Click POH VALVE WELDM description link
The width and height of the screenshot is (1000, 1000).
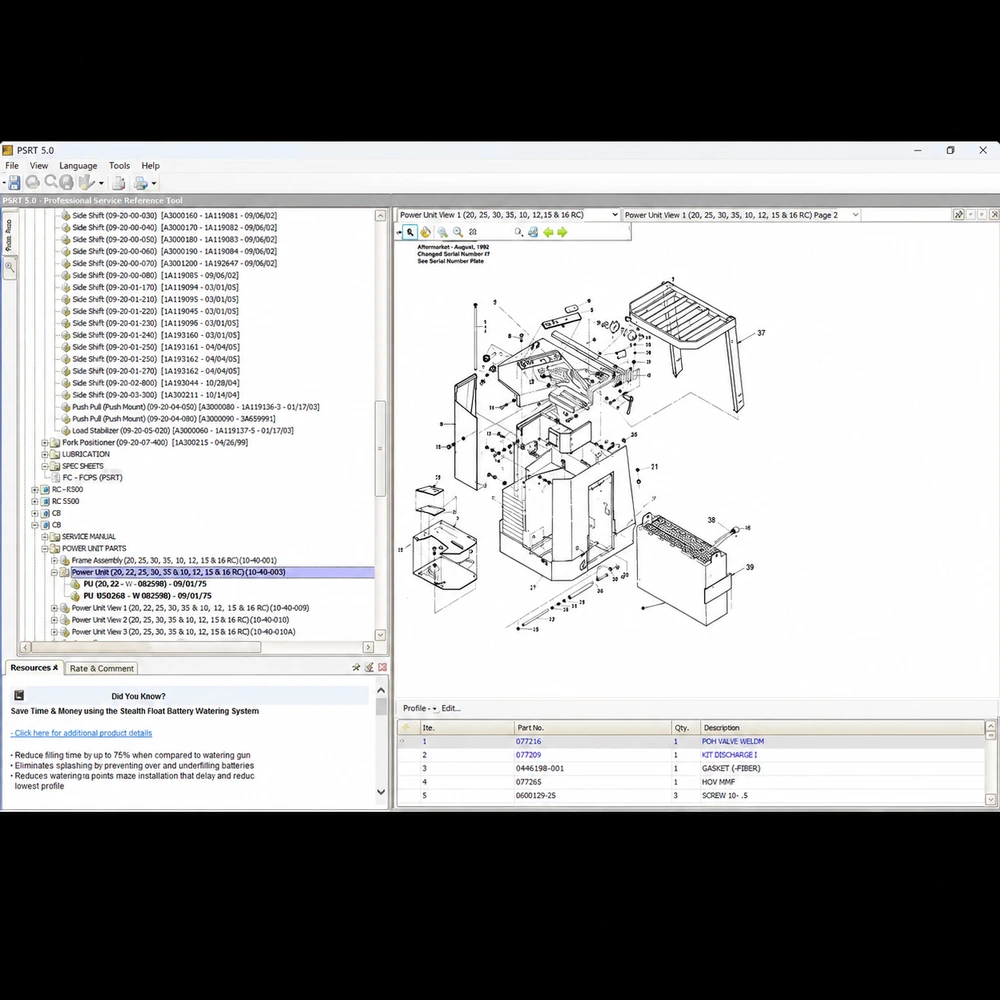(x=733, y=742)
